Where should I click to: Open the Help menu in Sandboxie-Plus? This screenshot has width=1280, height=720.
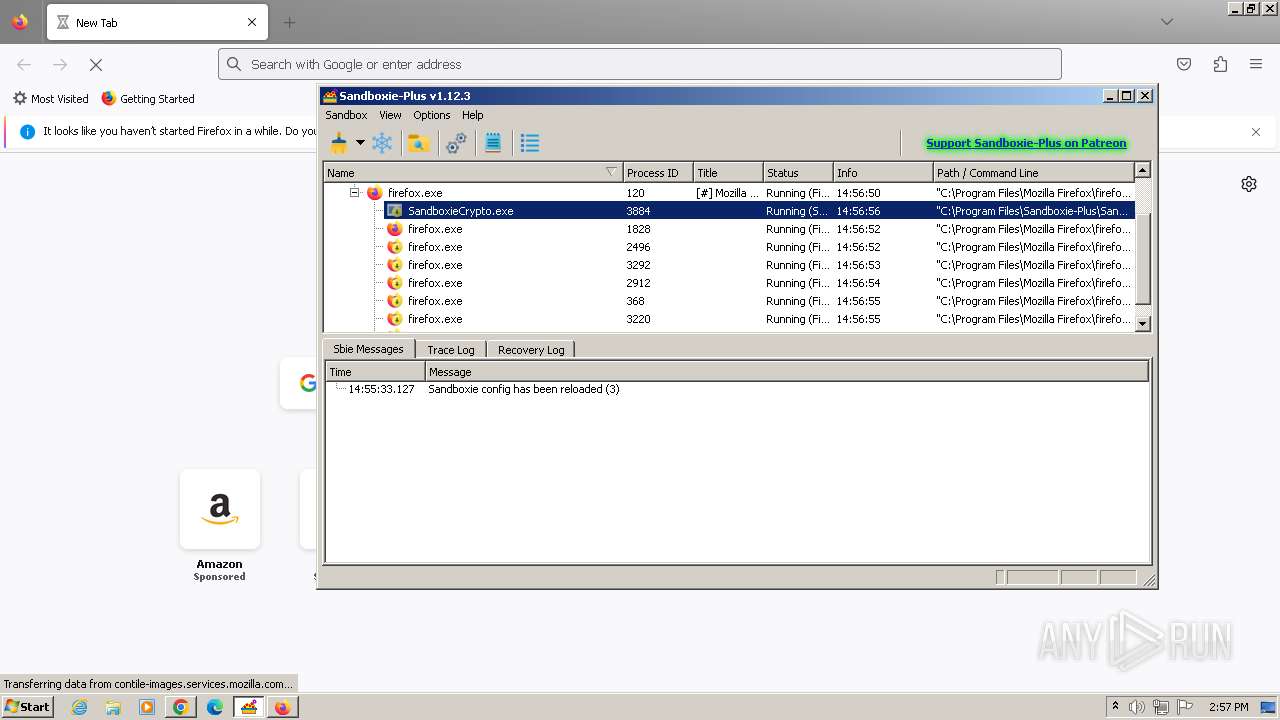coord(473,115)
